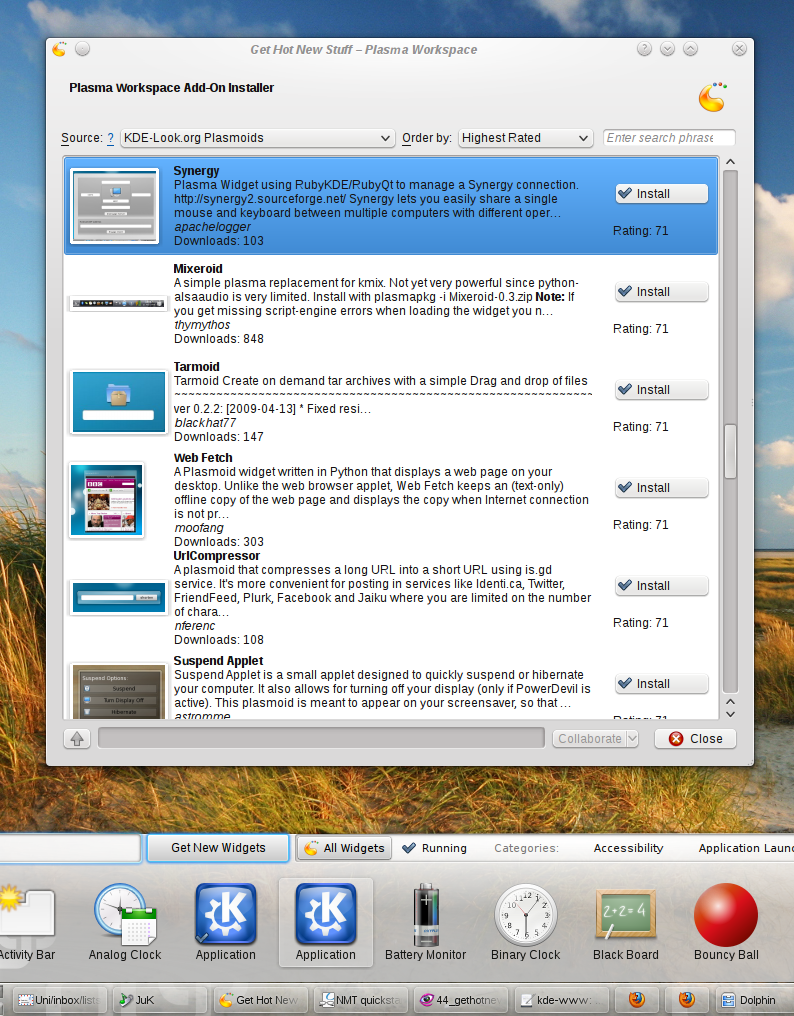The width and height of the screenshot is (794, 1016).
Task: Click the window menu icon in title bar
Action: (x=60, y=49)
